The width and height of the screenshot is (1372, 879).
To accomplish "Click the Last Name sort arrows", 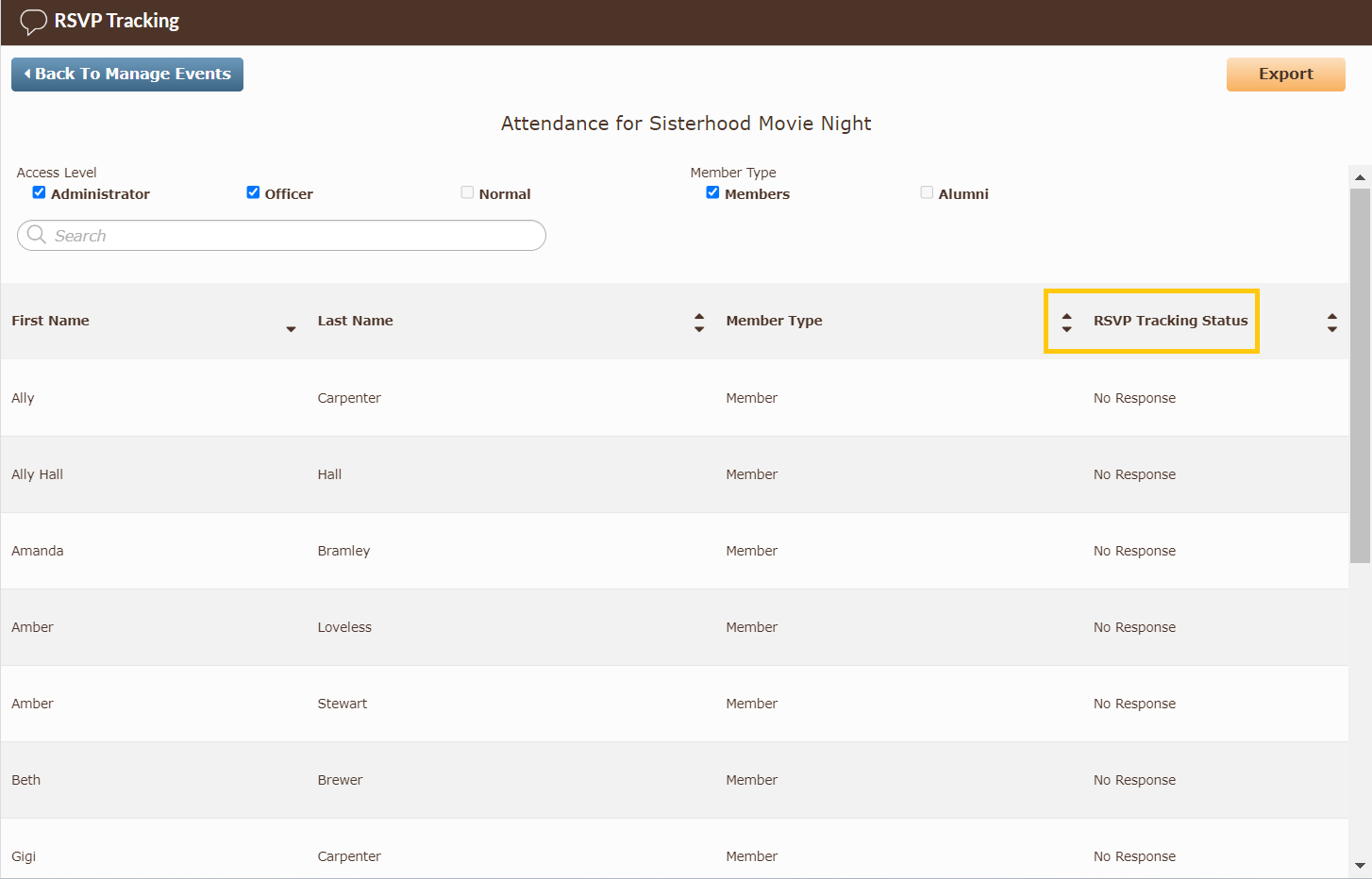I will click(x=699, y=323).
